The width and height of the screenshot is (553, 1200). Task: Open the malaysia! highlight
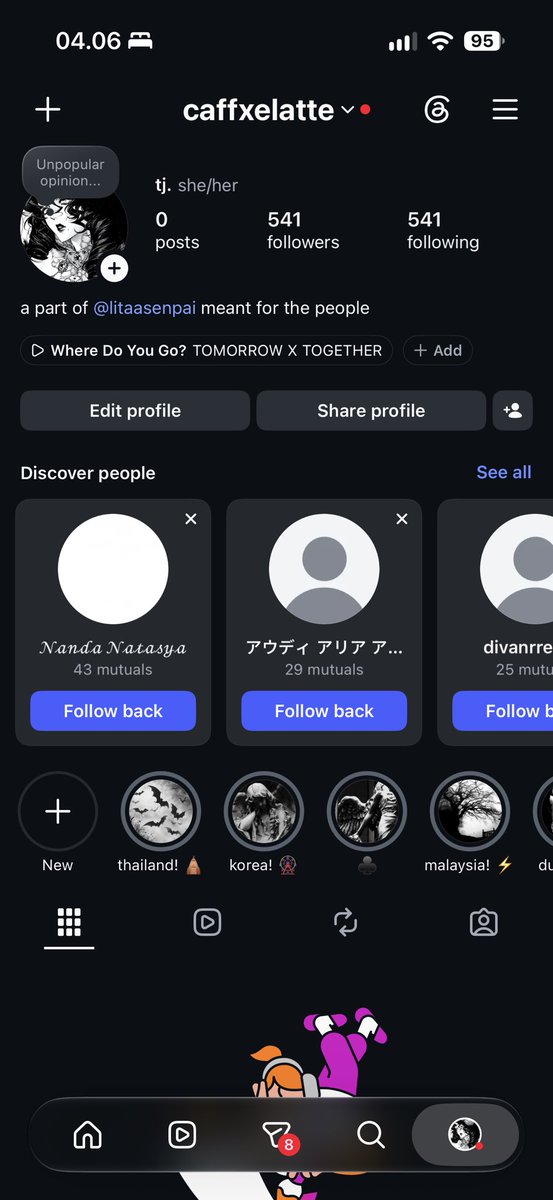[x=469, y=811]
